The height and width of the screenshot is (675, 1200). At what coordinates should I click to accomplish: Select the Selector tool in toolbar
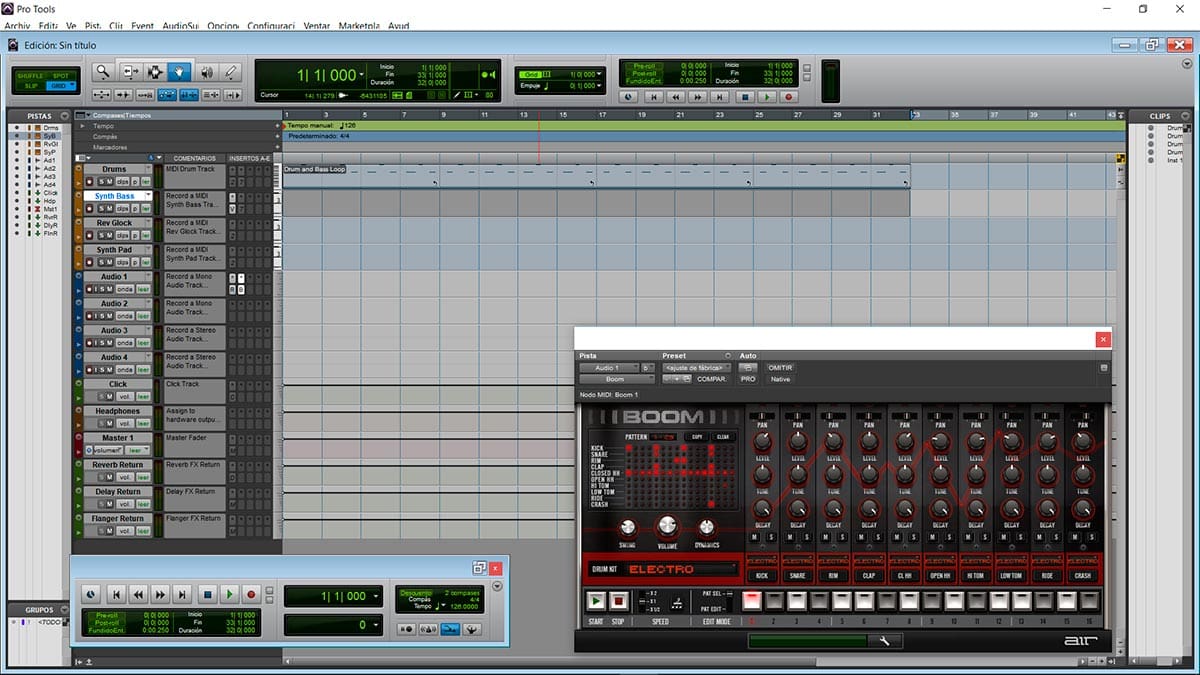tap(155, 72)
